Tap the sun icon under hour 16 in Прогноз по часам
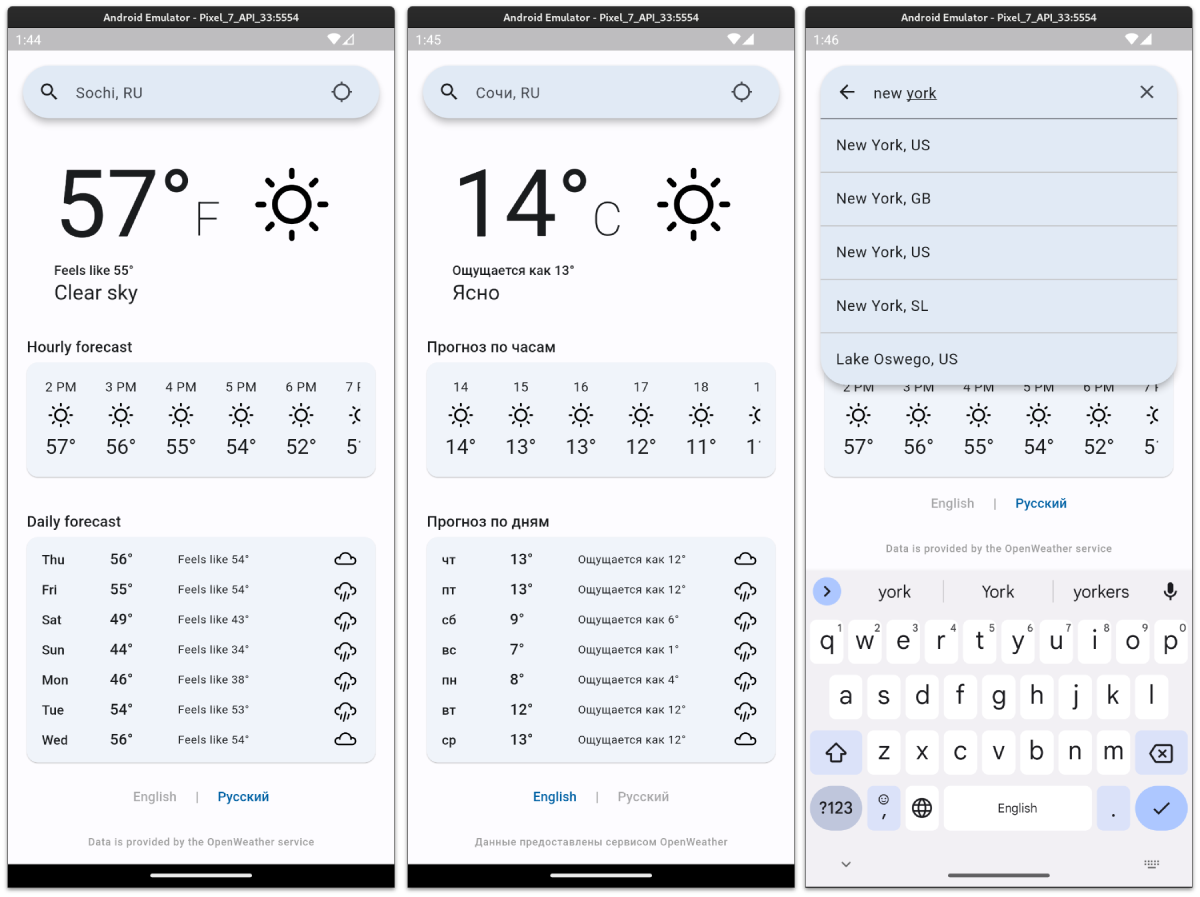1200x897 pixels. pyautogui.click(x=581, y=415)
